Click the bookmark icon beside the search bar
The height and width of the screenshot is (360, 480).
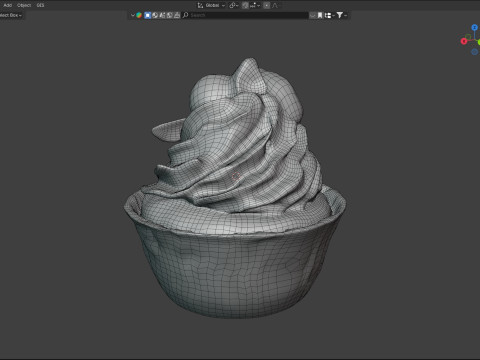pos(320,15)
